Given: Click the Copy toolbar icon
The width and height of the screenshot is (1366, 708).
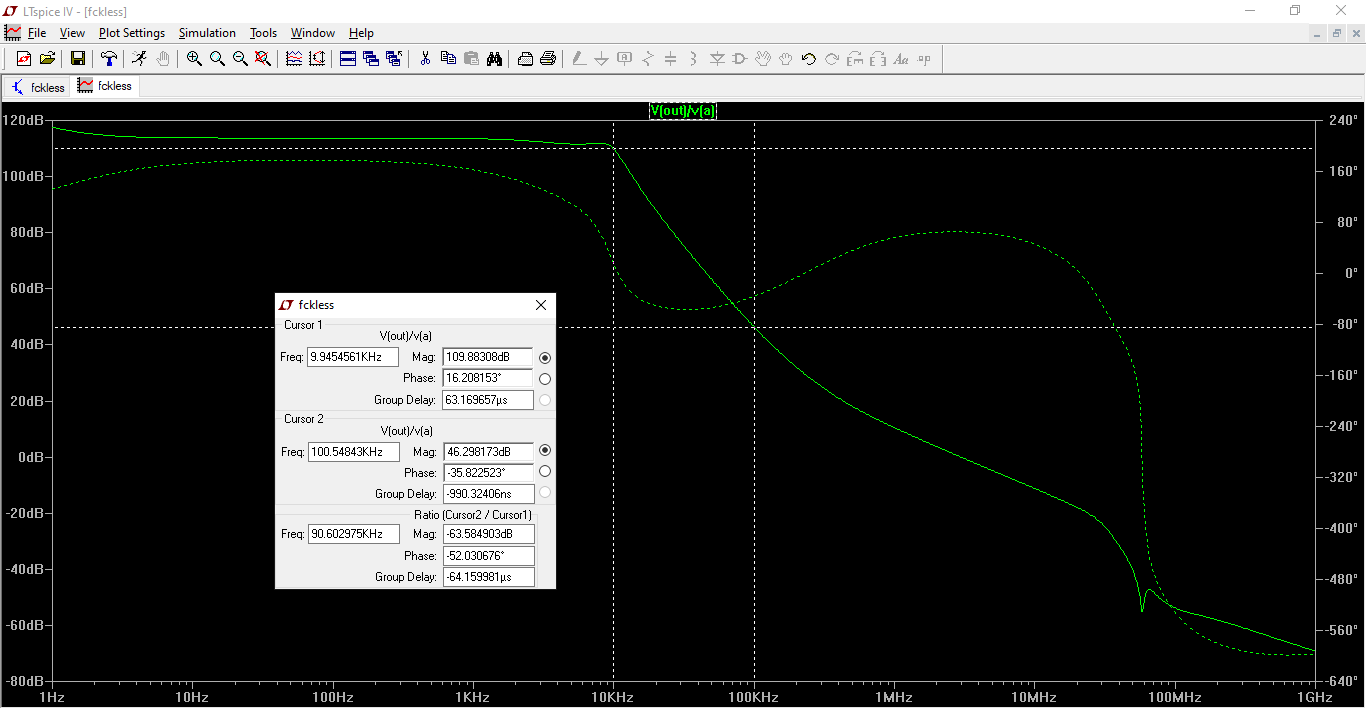Looking at the screenshot, I should click(x=448, y=59).
